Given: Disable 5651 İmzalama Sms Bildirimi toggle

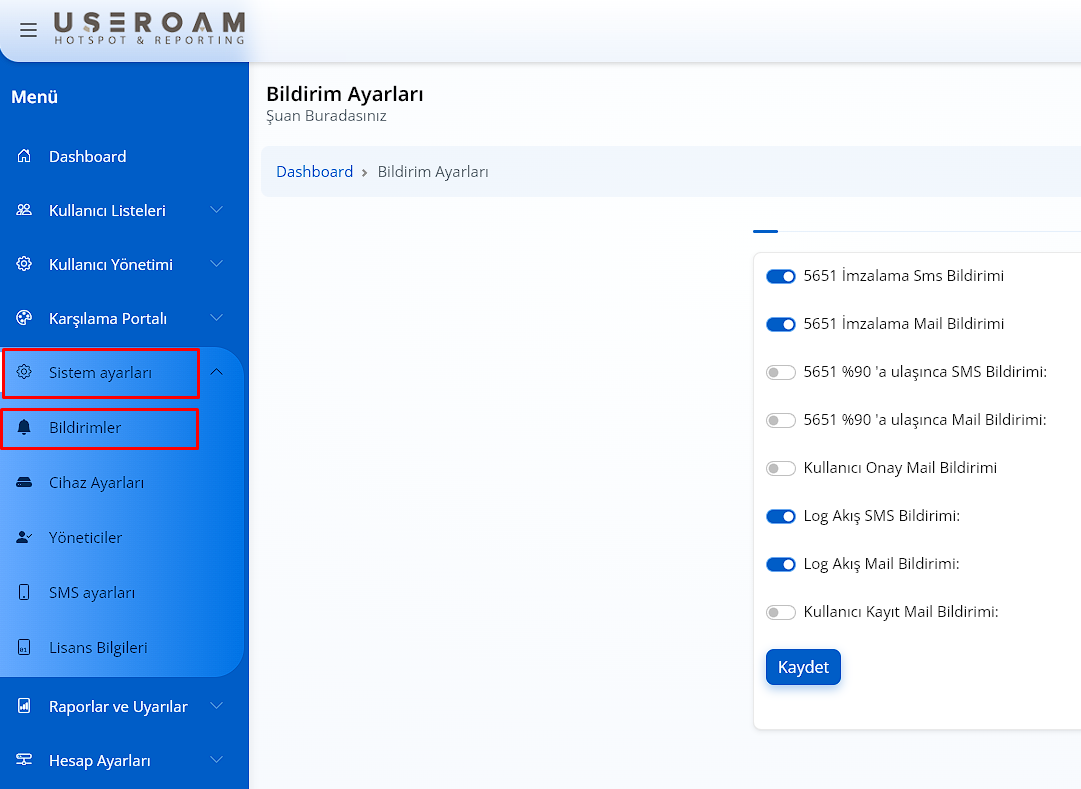Looking at the screenshot, I should (780, 276).
